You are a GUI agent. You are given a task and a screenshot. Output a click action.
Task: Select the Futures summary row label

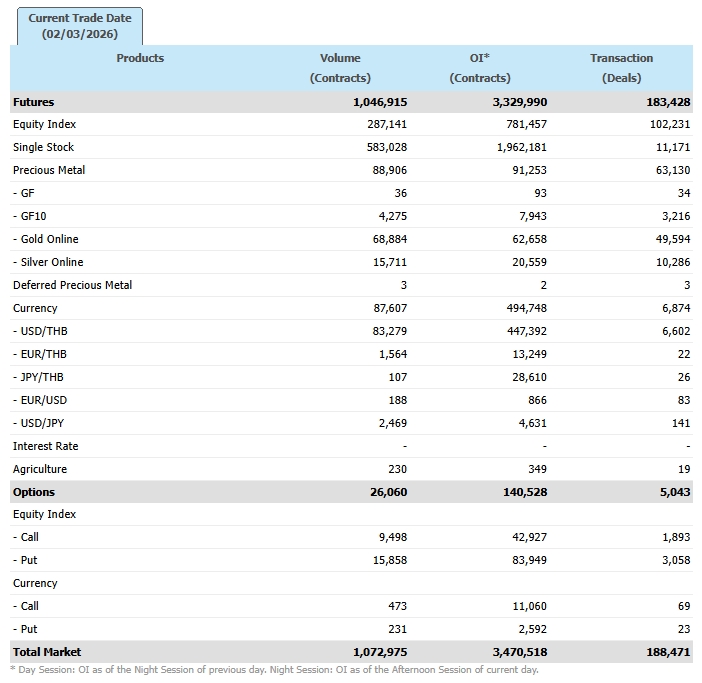point(34,102)
